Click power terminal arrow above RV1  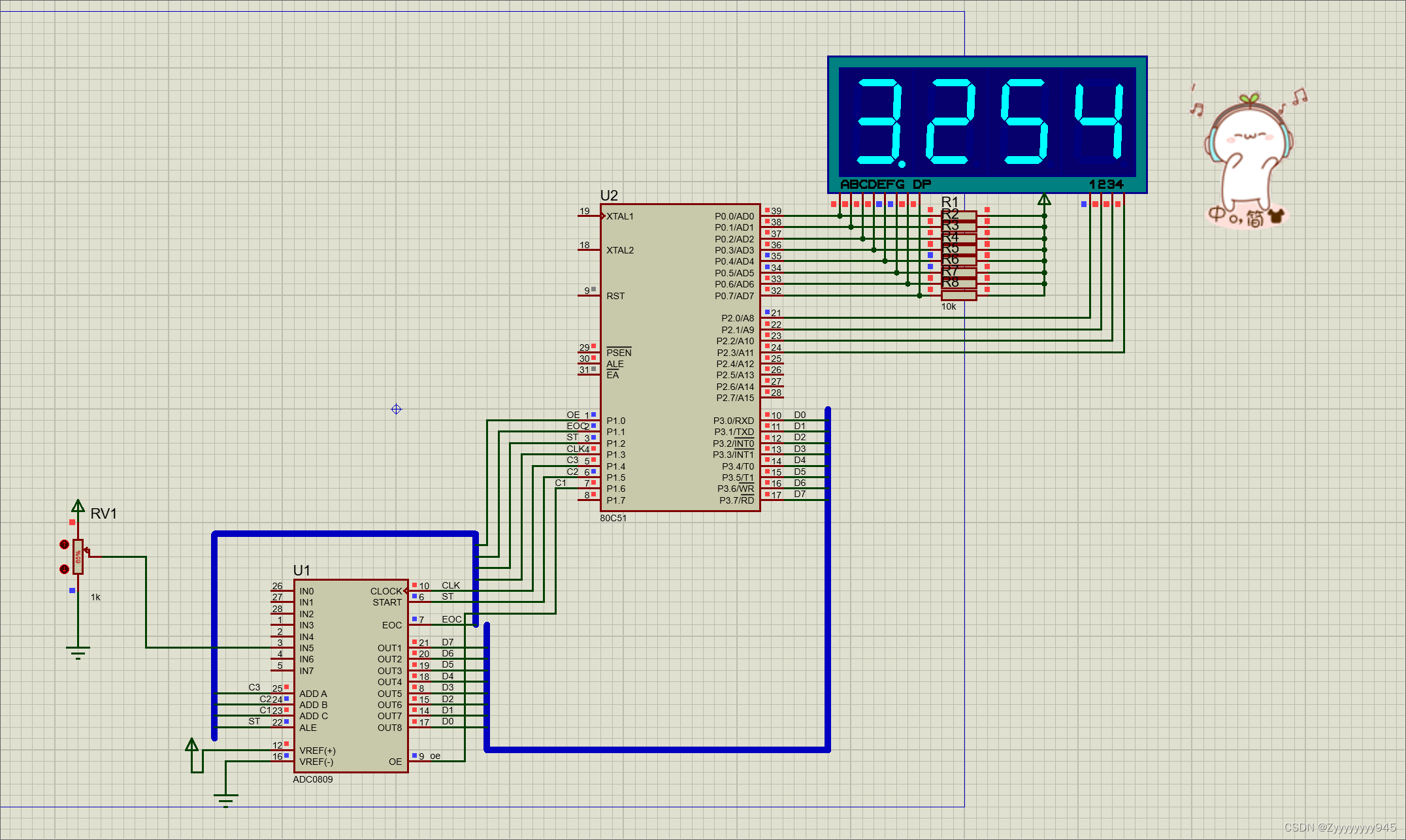tap(78, 506)
